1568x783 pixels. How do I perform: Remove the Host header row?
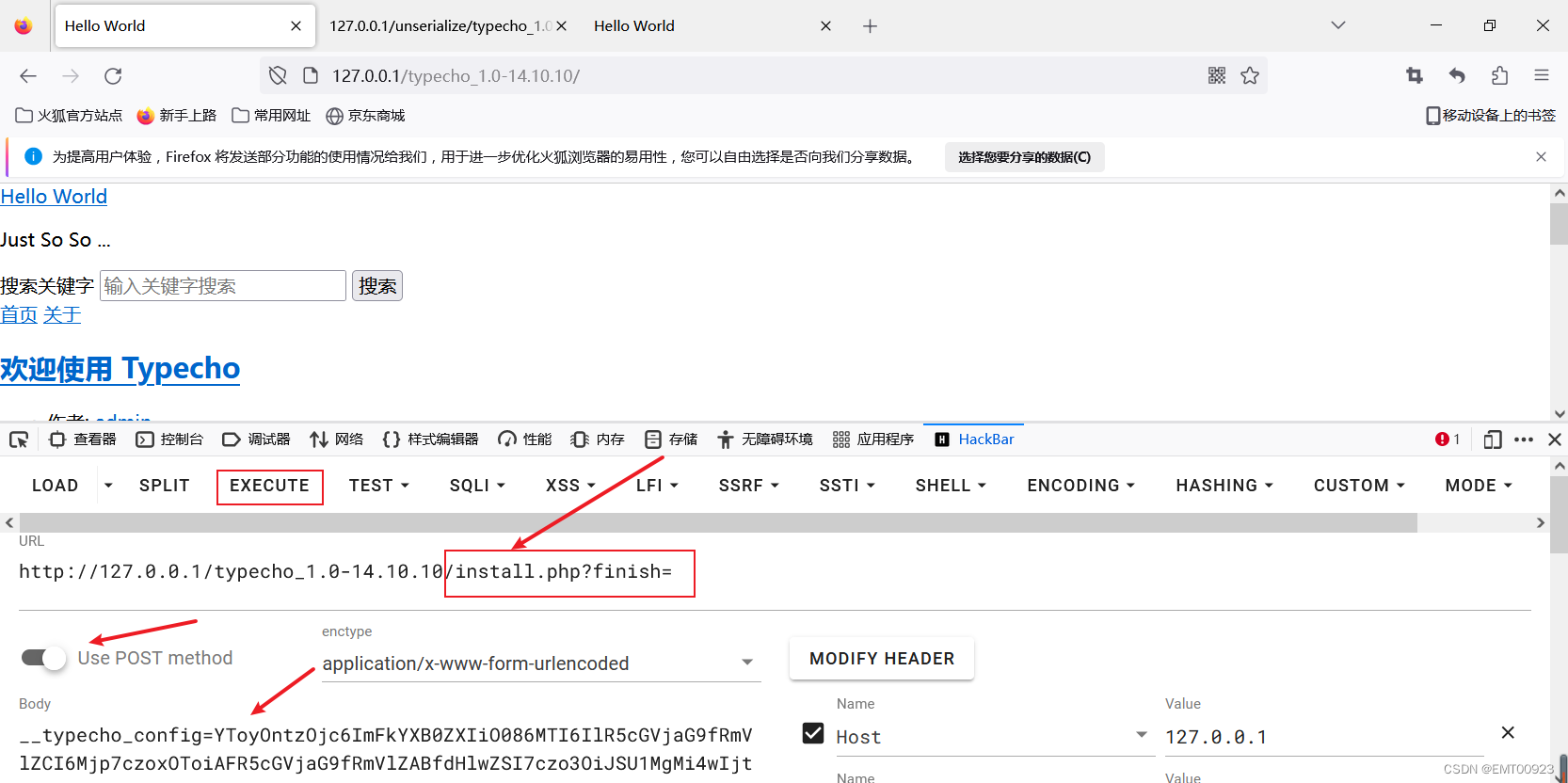tap(1508, 732)
